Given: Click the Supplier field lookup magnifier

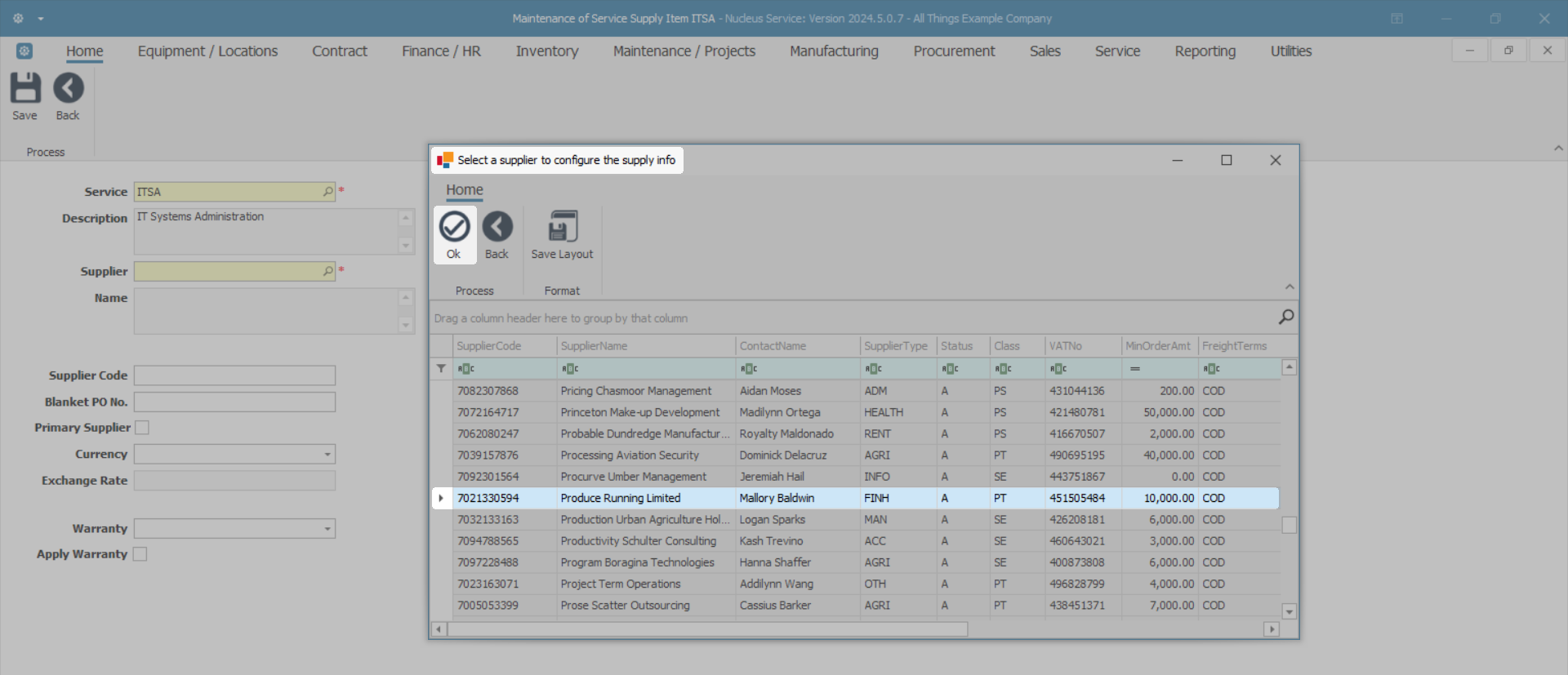Looking at the screenshot, I should [x=327, y=271].
